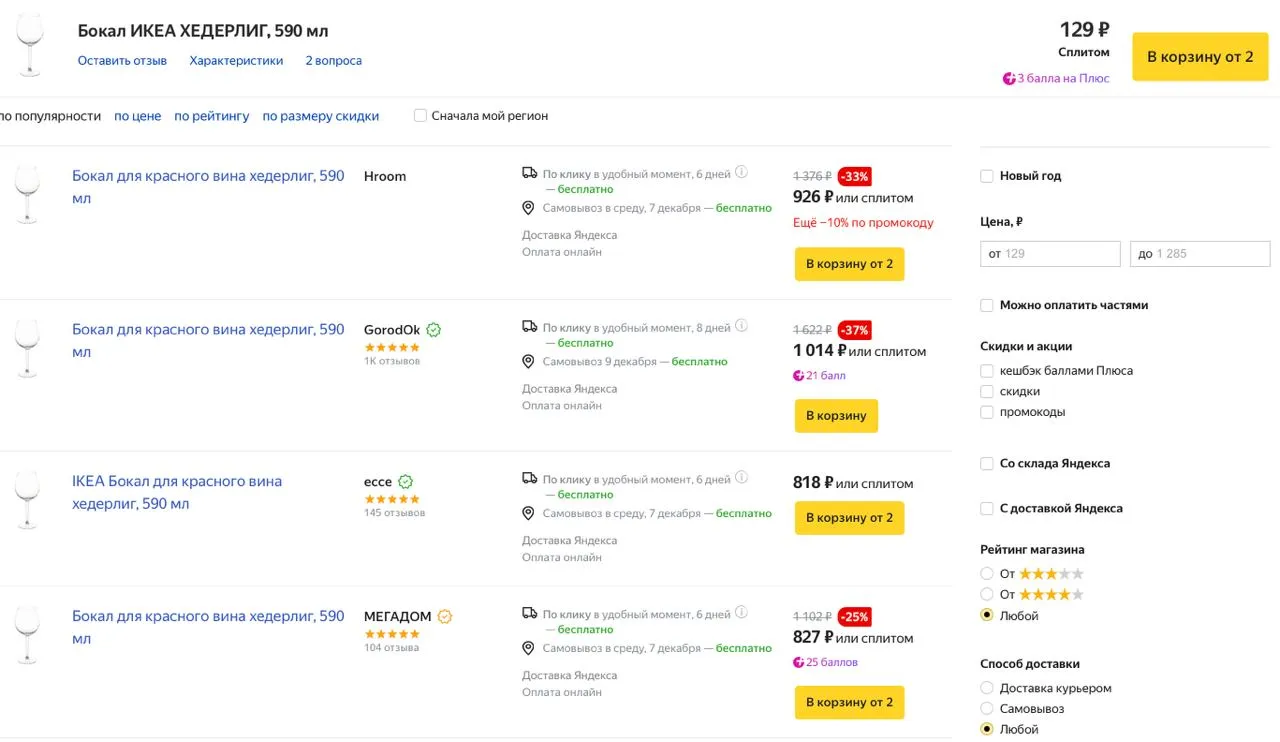Viewport: 1280px width, 742px height.
Task: Sort offers by цене
Action: [x=137, y=116]
